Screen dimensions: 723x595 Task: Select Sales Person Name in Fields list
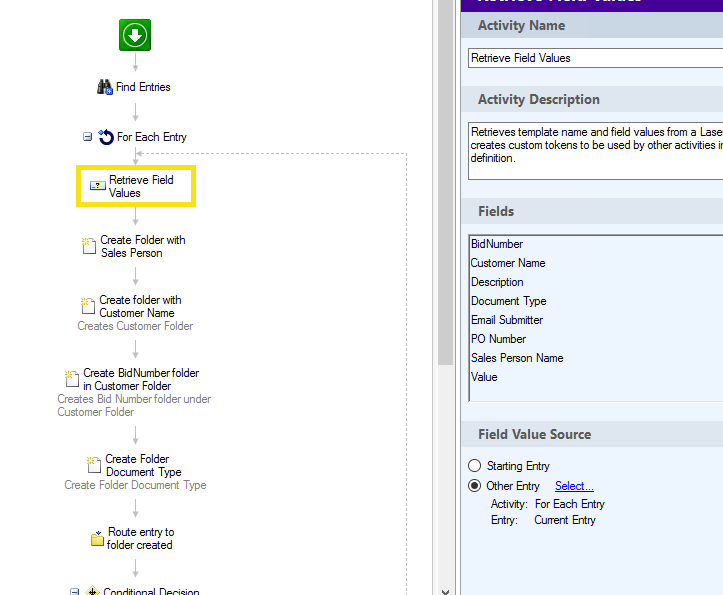(x=517, y=358)
